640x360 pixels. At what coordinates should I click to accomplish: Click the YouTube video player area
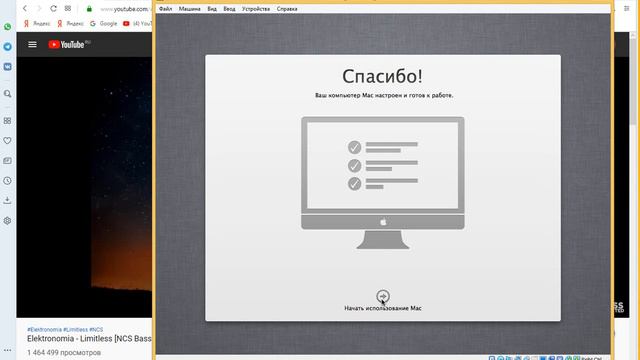(x=84, y=187)
